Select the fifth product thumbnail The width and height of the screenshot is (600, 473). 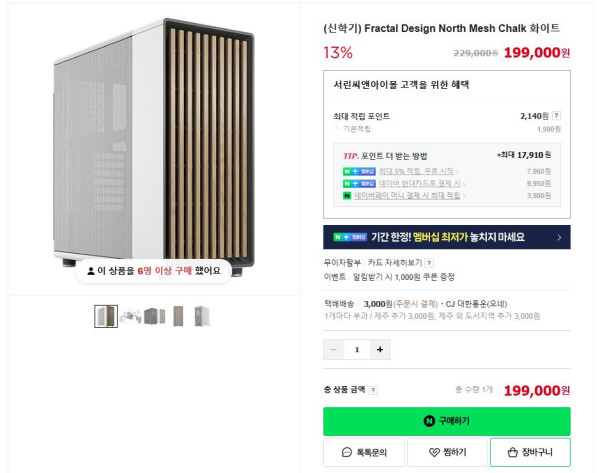202,316
